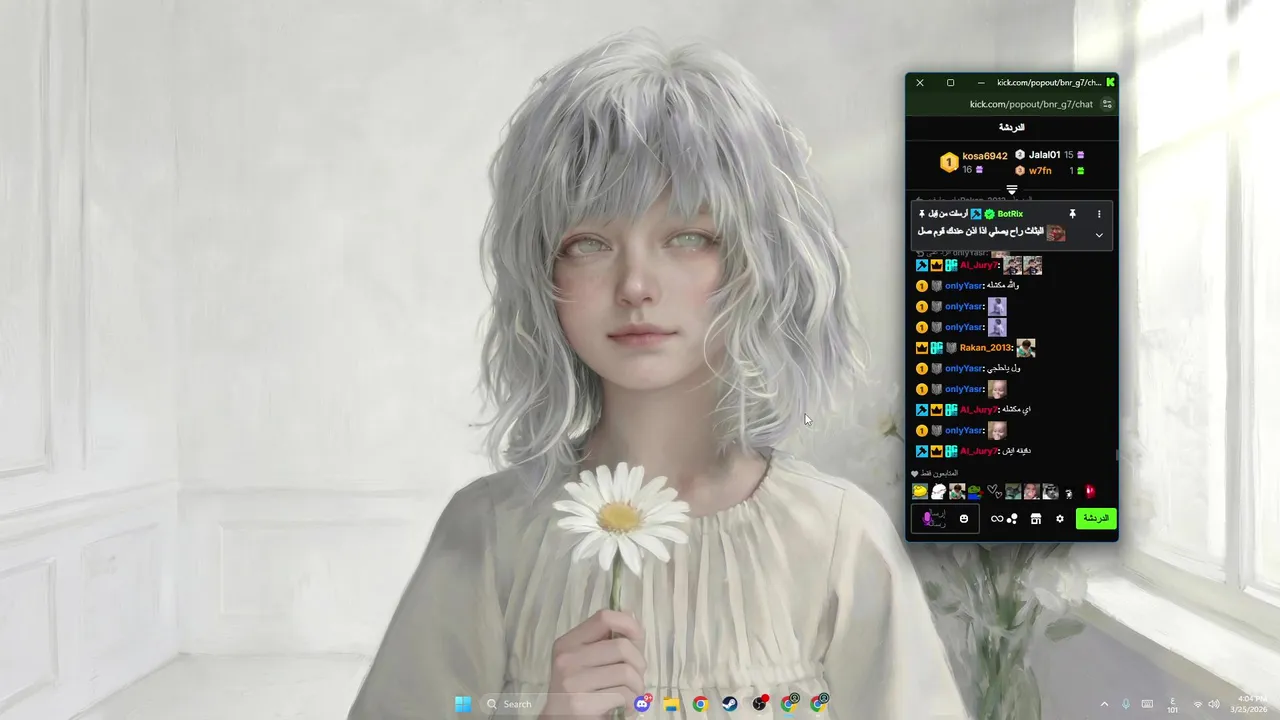Viewport: 1280px width, 720px height.
Task: Open Steam from the taskbar
Action: (730, 704)
